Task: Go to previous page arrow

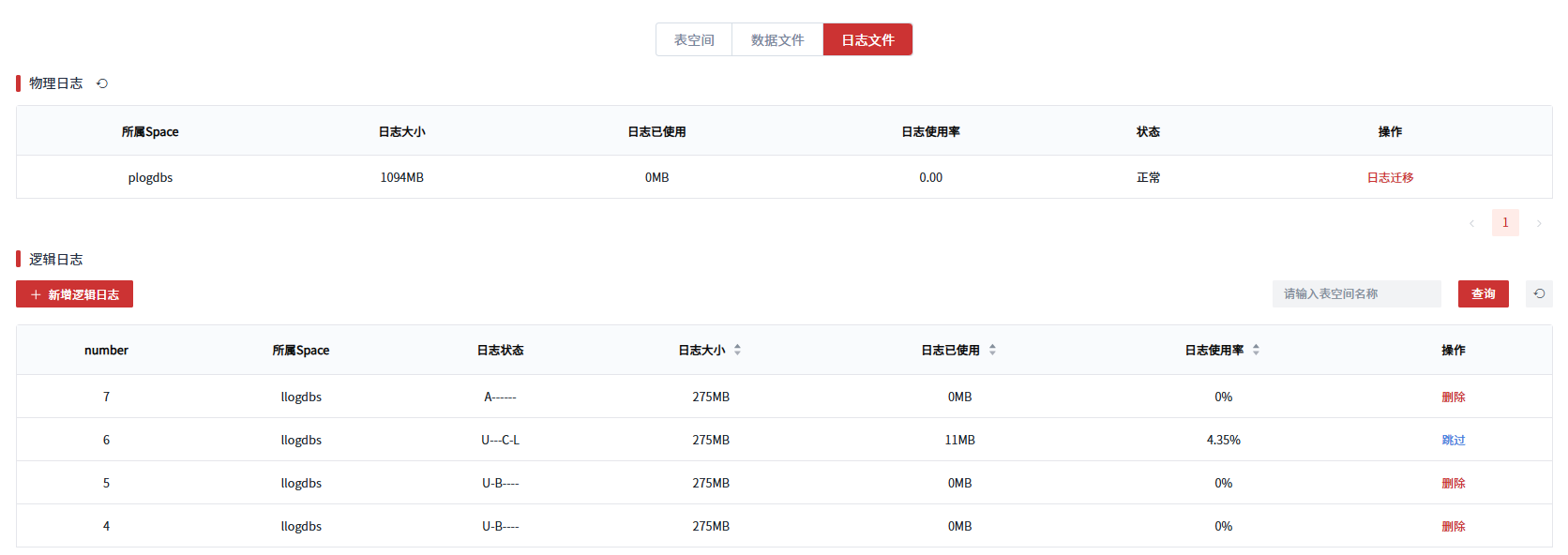Action: [x=1471, y=223]
